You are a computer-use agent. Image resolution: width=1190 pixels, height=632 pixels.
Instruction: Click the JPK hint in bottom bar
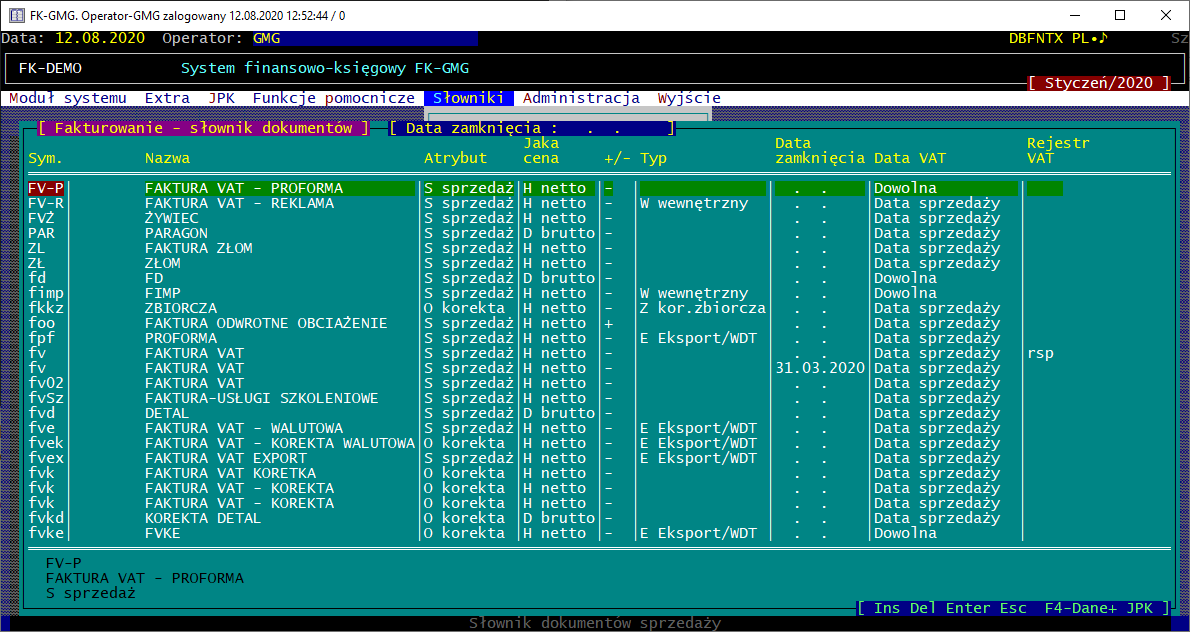pyautogui.click(x=1139, y=608)
